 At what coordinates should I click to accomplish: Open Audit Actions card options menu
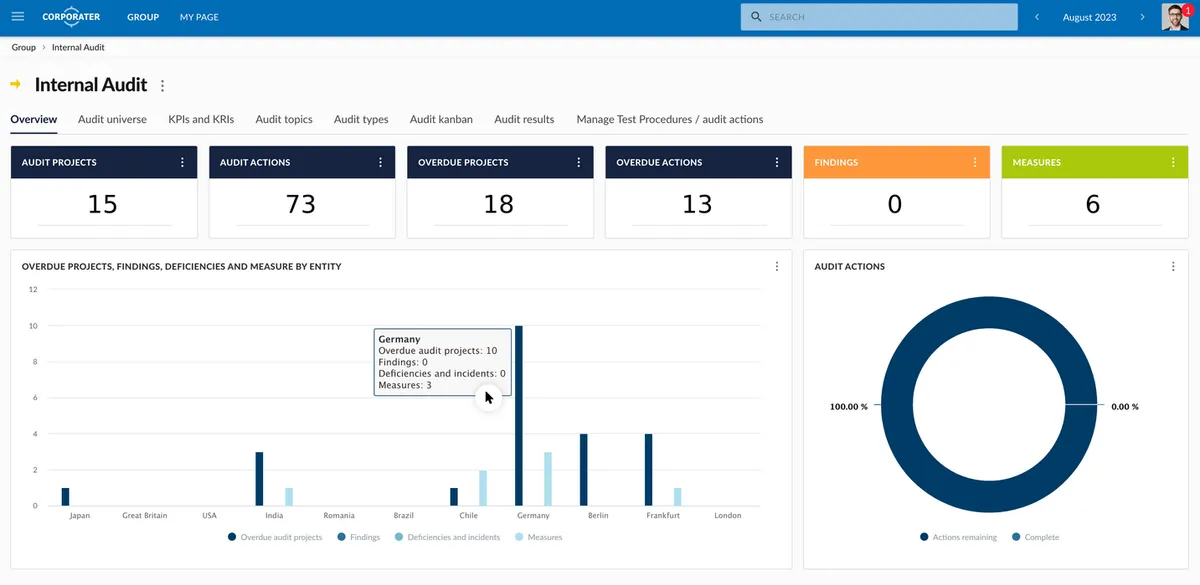point(380,162)
